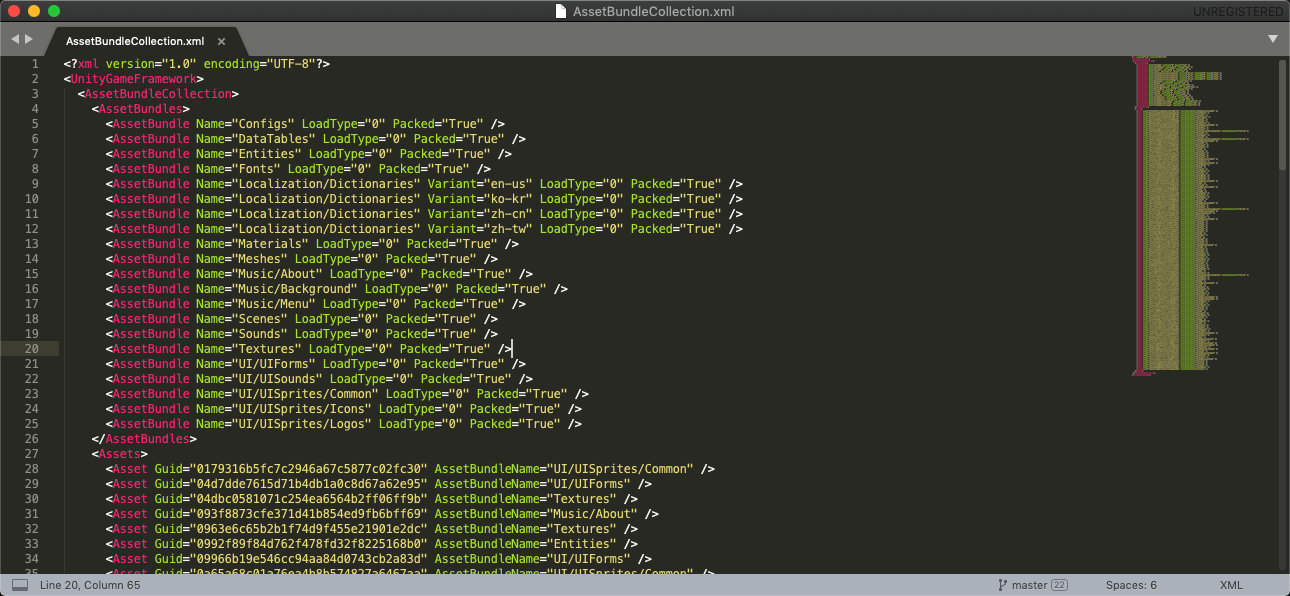This screenshot has height=596, width=1290.
Task: Click the "Fonts" name value
Action: (x=256, y=169)
